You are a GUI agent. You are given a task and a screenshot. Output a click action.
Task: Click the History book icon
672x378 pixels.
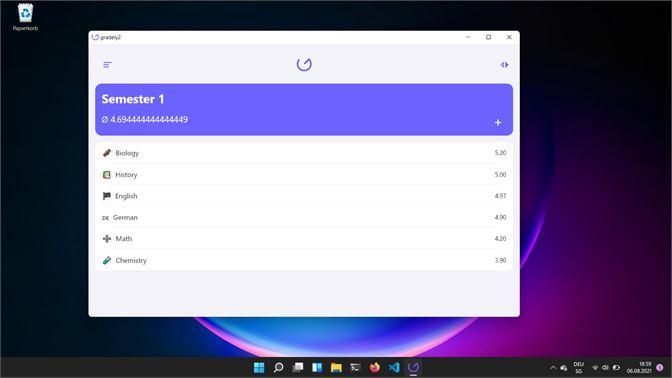pos(107,174)
